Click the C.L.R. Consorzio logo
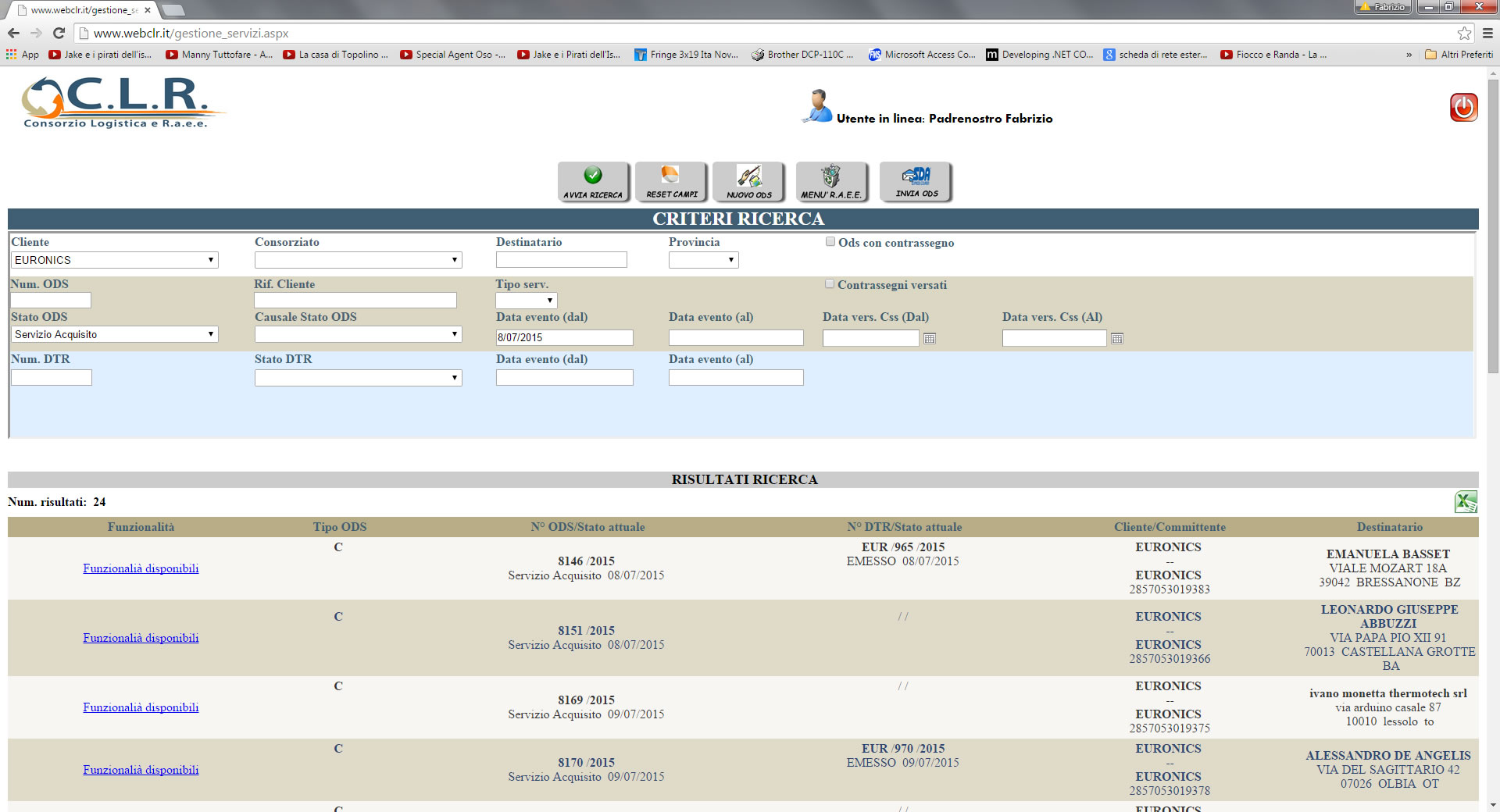This screenshot has height=812, width=1500. [122, 102]
